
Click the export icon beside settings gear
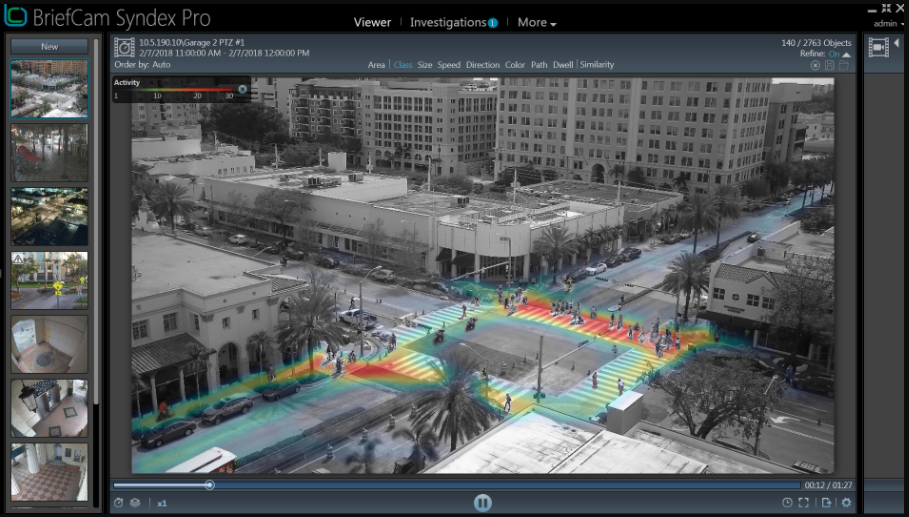[x=826, y=503]
